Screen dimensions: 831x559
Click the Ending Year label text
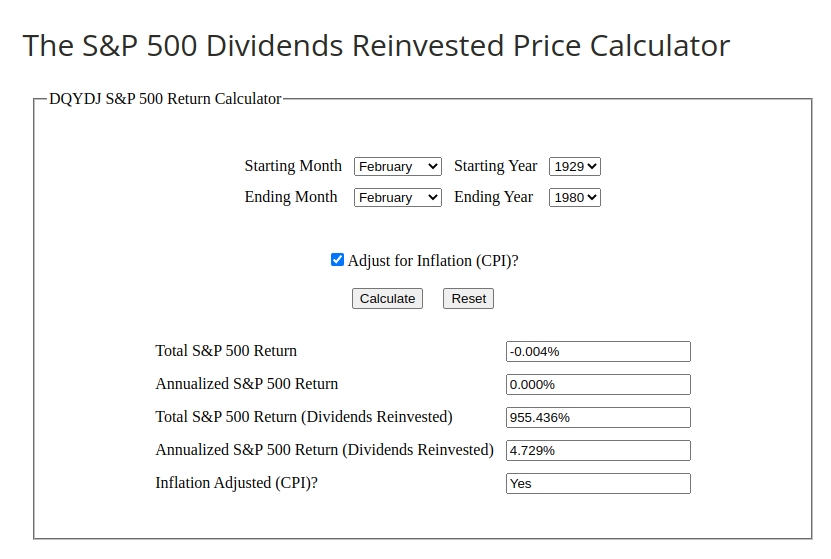493,197
